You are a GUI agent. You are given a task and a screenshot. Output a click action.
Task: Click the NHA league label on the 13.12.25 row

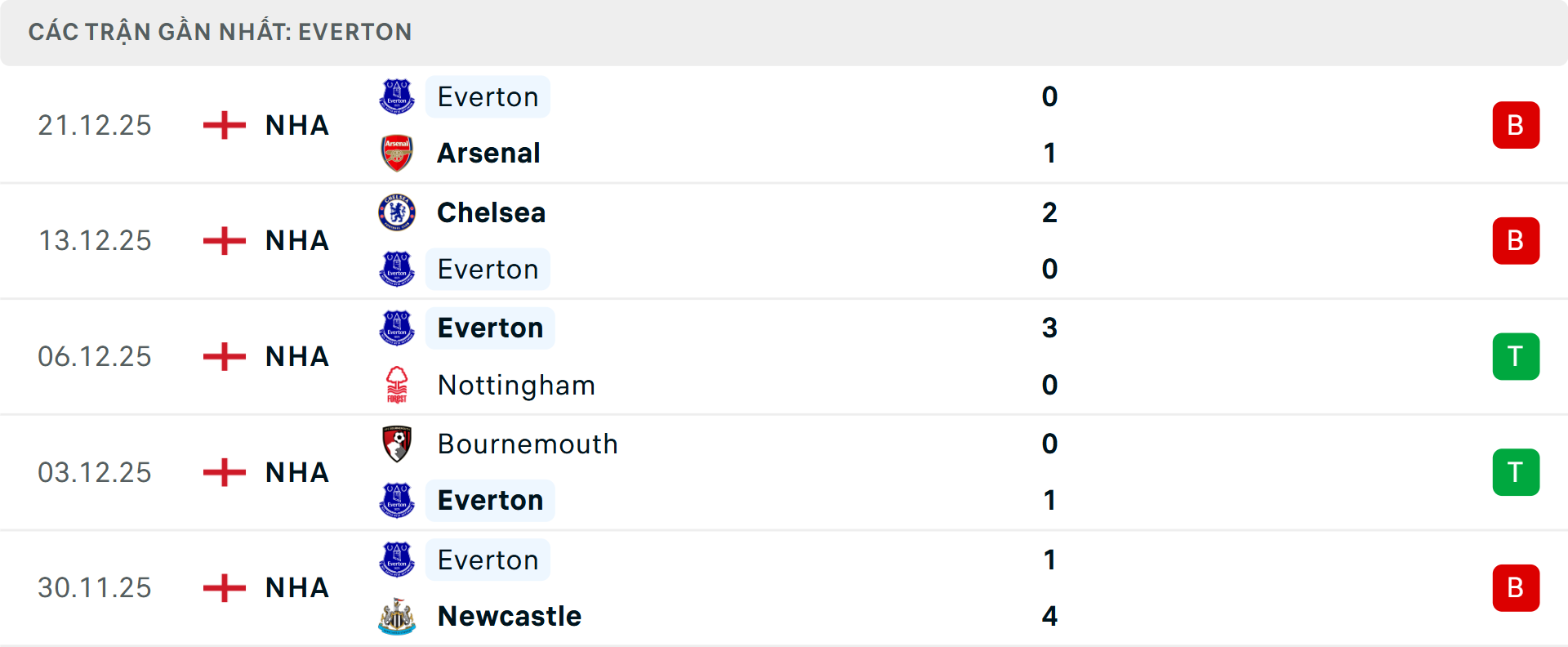(x=296, y=240)
